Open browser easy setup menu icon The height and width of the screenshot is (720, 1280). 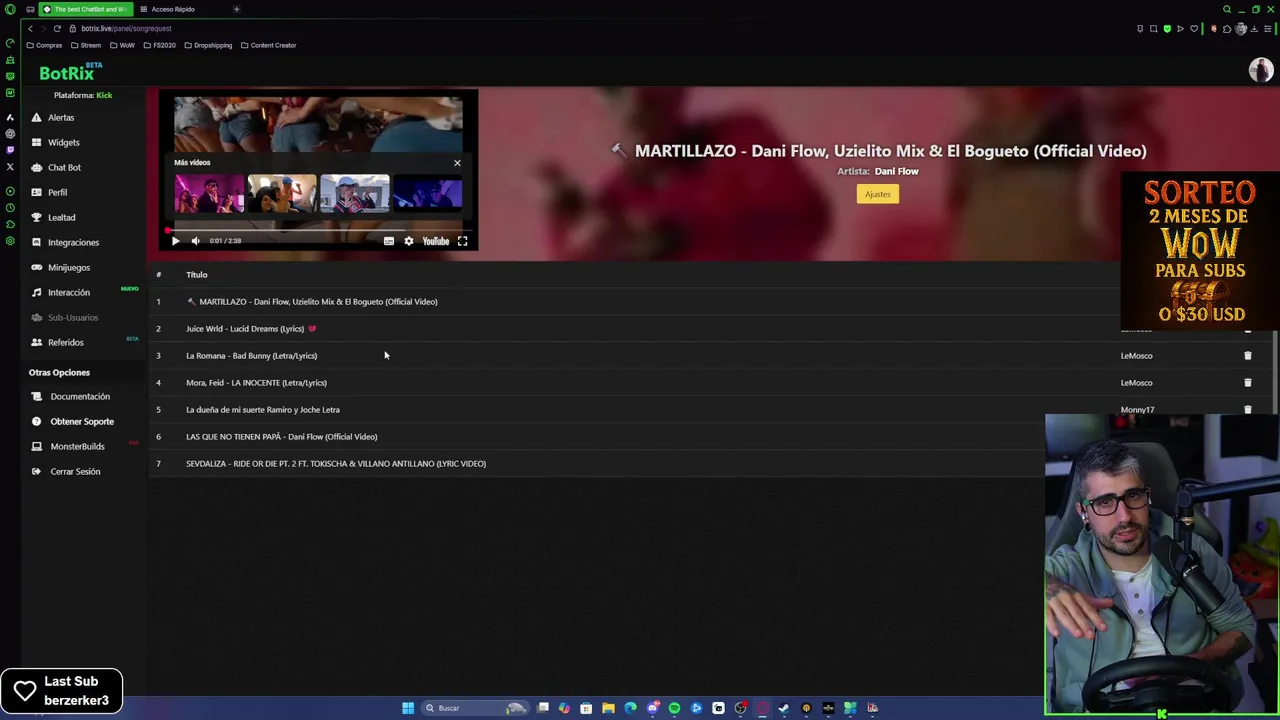[x=1267, y=28]
